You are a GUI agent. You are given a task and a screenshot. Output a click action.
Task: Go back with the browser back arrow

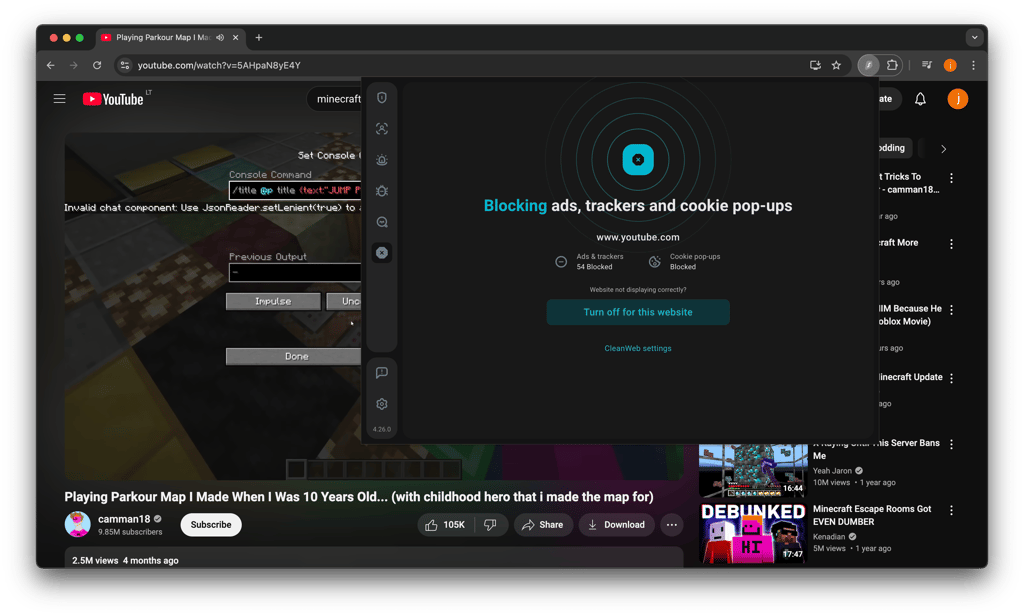pos(51,65)
